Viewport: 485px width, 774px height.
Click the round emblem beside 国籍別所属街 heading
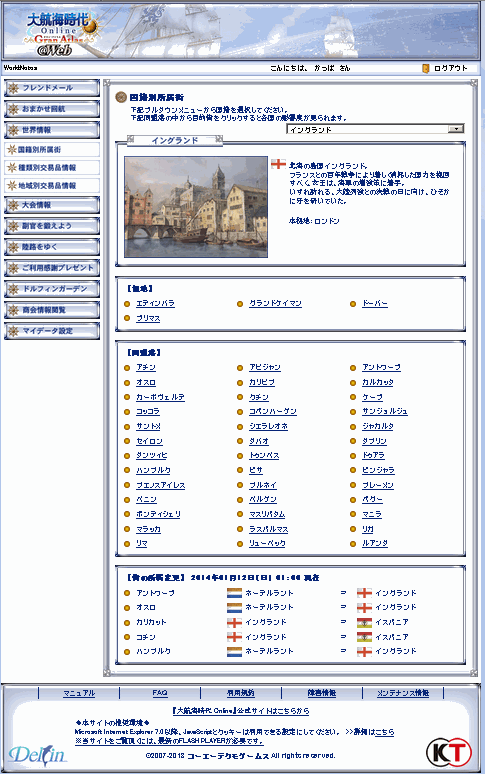[x=121, y=97]
